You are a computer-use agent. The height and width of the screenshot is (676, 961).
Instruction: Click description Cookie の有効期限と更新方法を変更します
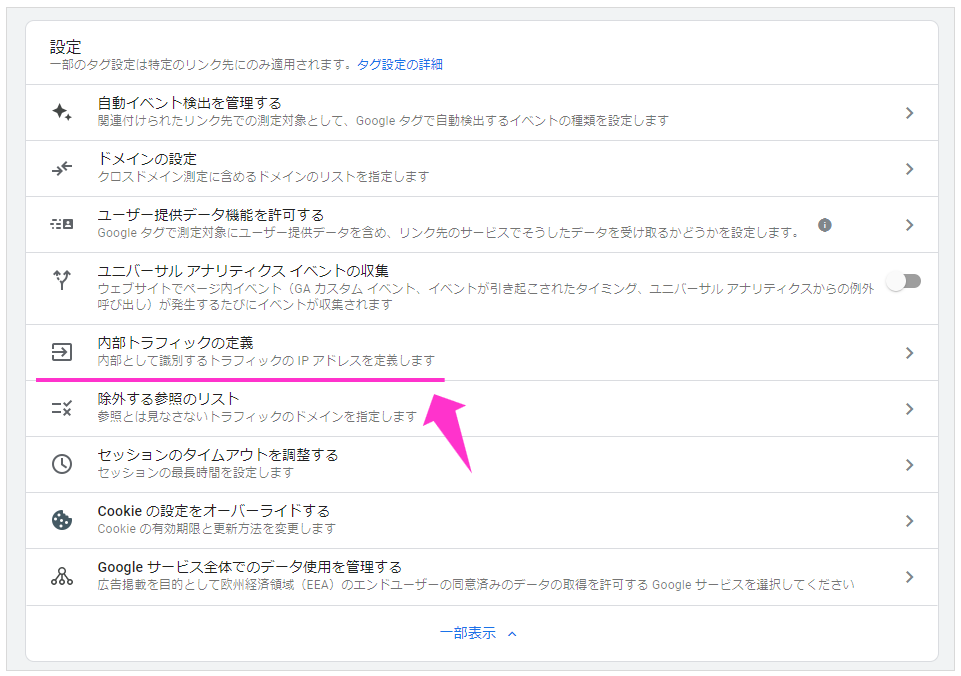(217, 528)
